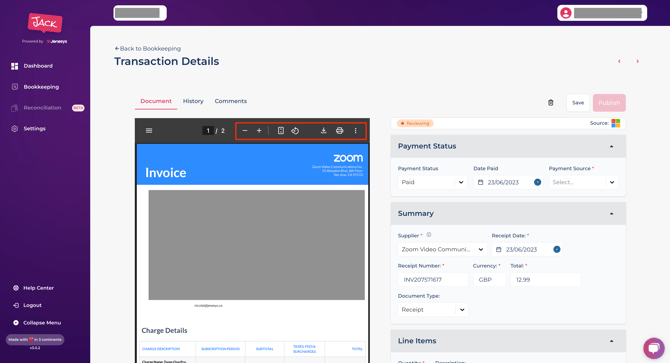Click the Bookkeeping sidebar icon

point(15,87)
